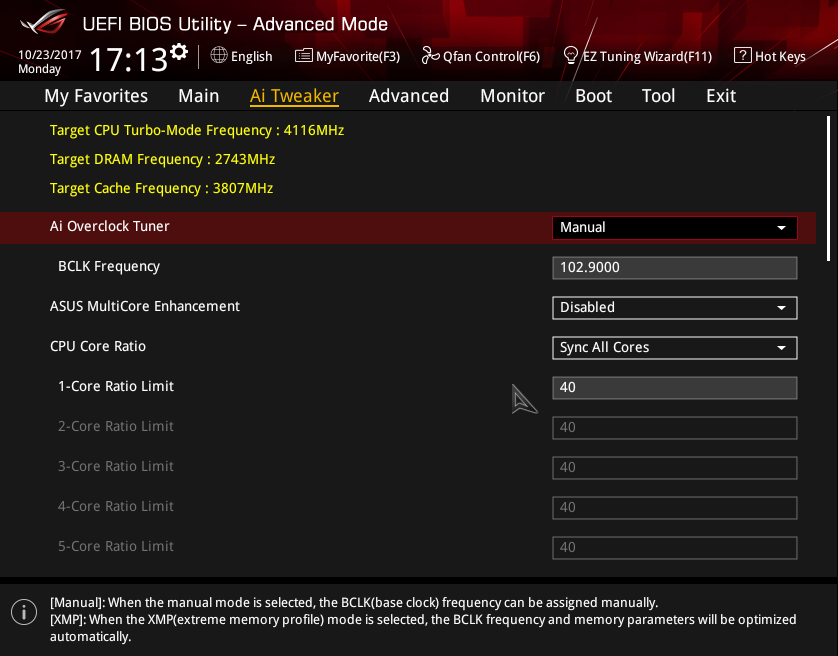The width and height of the screenshot is (838, 656).
Task: Click the Hot Keys question mark icon
Action: (x=742, y=55)
